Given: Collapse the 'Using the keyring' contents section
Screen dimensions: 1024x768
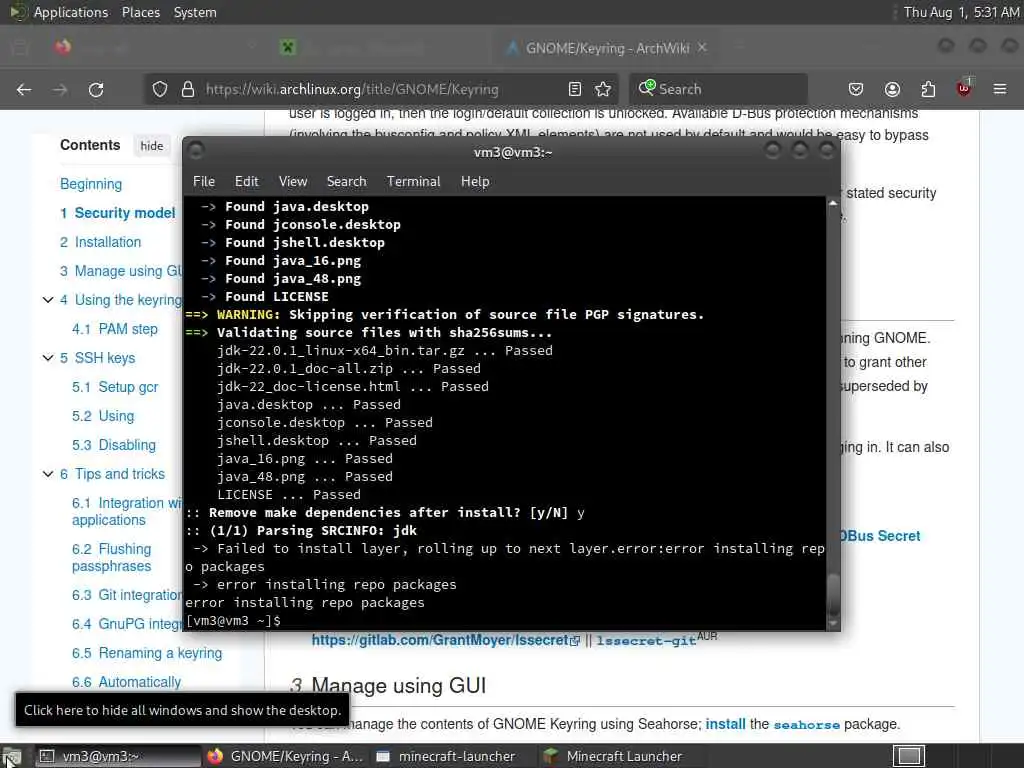Looking at the screenshot, I should 48,300.
